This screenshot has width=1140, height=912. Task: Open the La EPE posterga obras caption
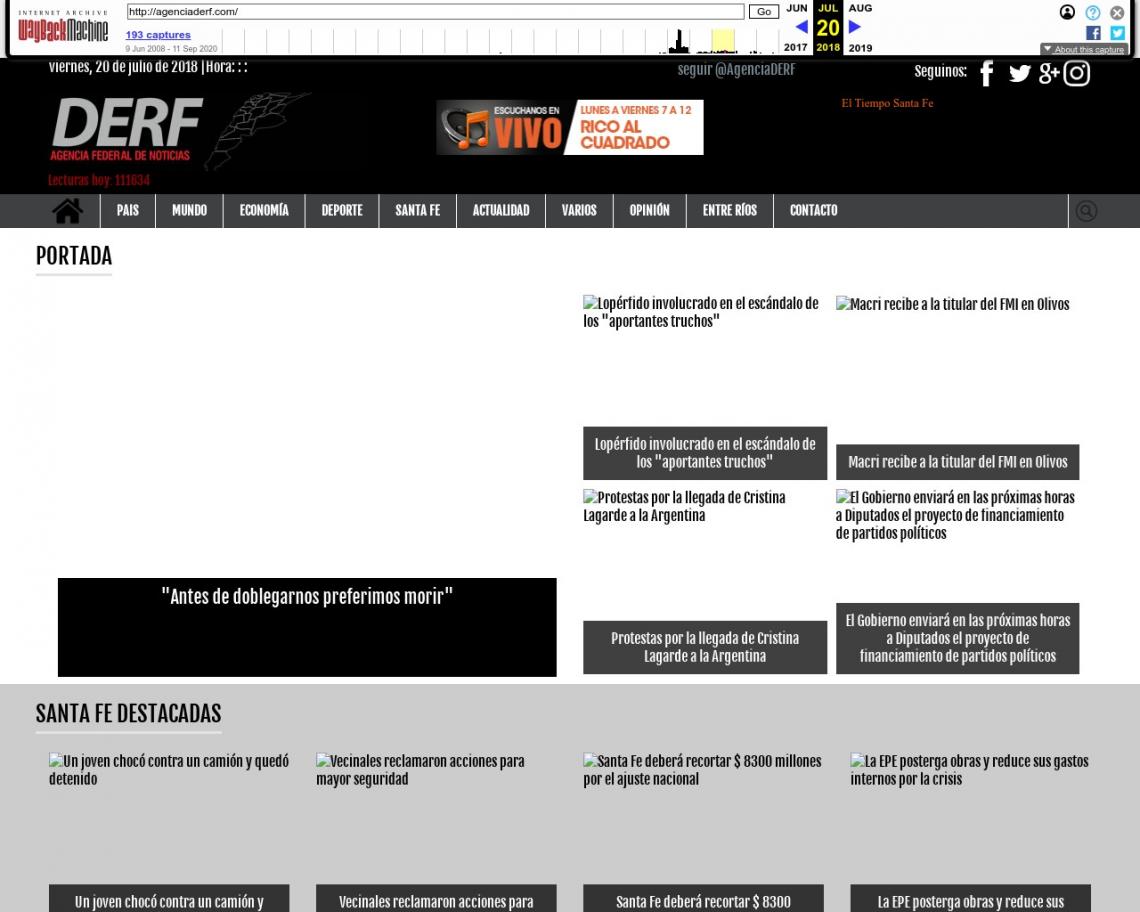click(x=971, y=898)
